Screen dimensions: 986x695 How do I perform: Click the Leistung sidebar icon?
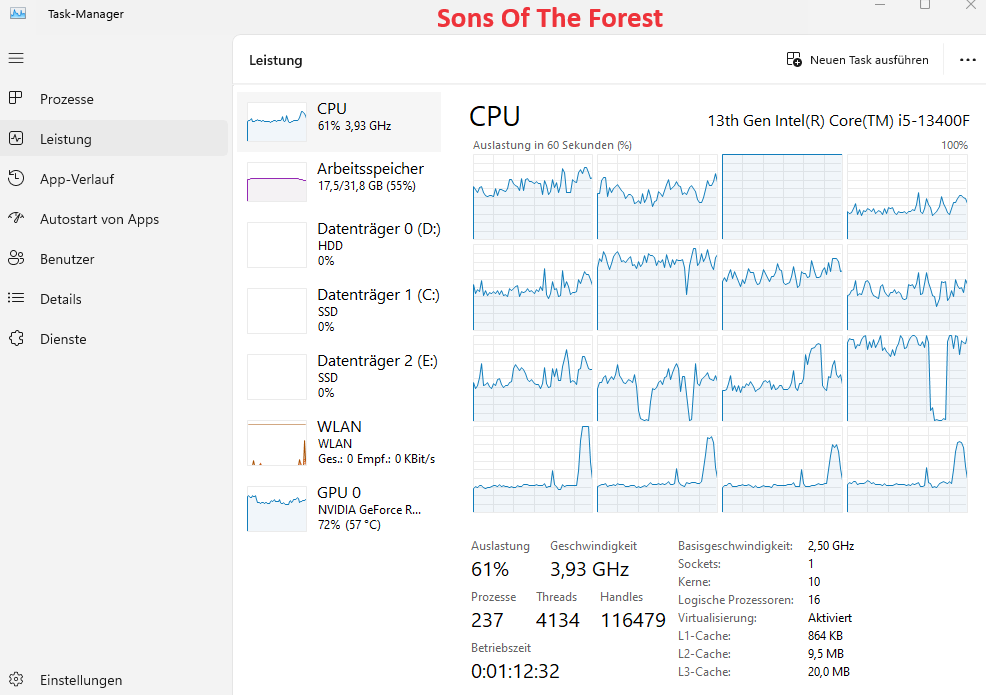pyautogui.click(x=16, y=139)
